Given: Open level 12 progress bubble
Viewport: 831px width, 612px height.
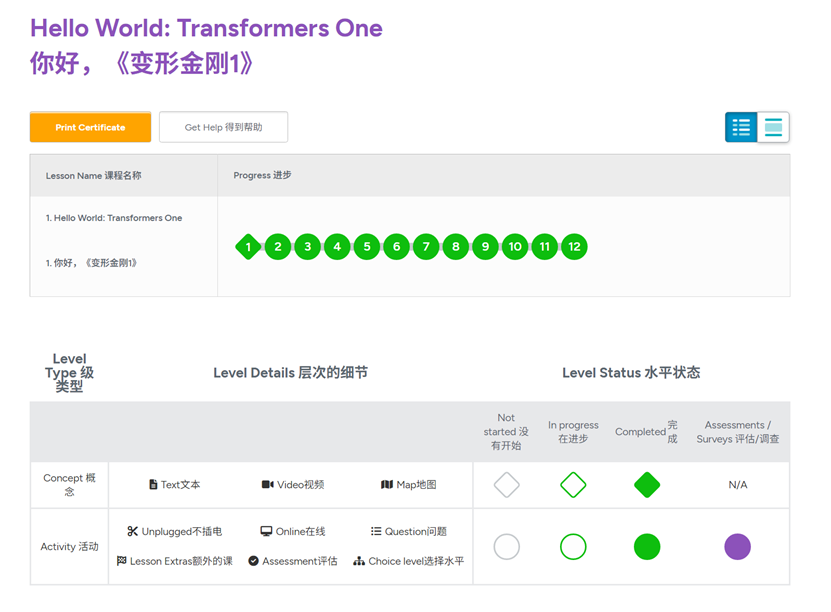Looking at the screenshot, I should pos(574,246).
